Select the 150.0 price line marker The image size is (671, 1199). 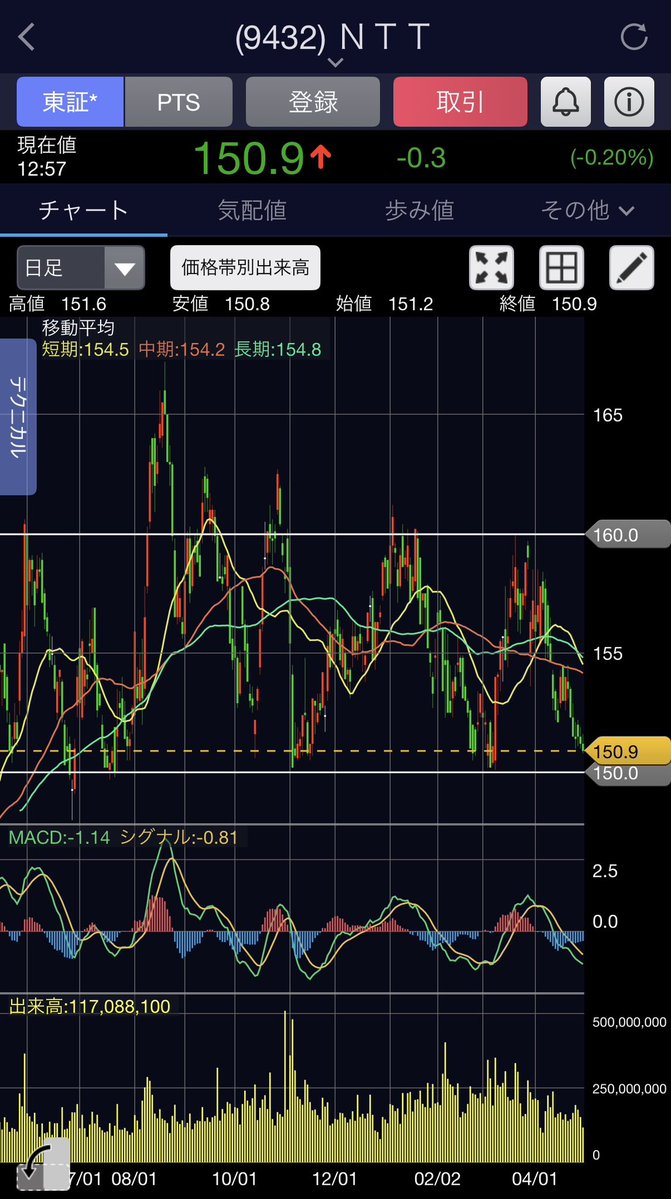627,773
